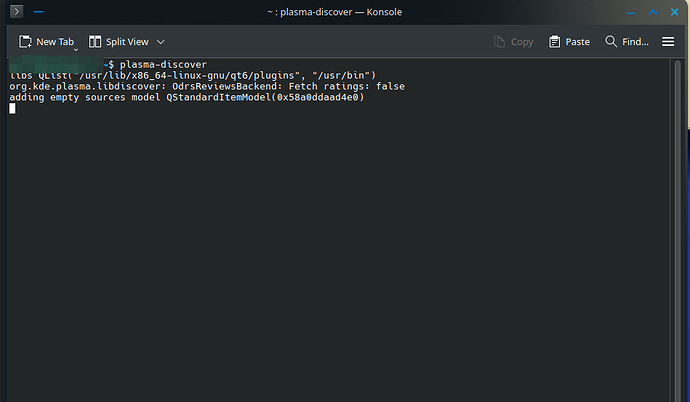
Task: Open the hamburger menu
Action: pos(668,42)
